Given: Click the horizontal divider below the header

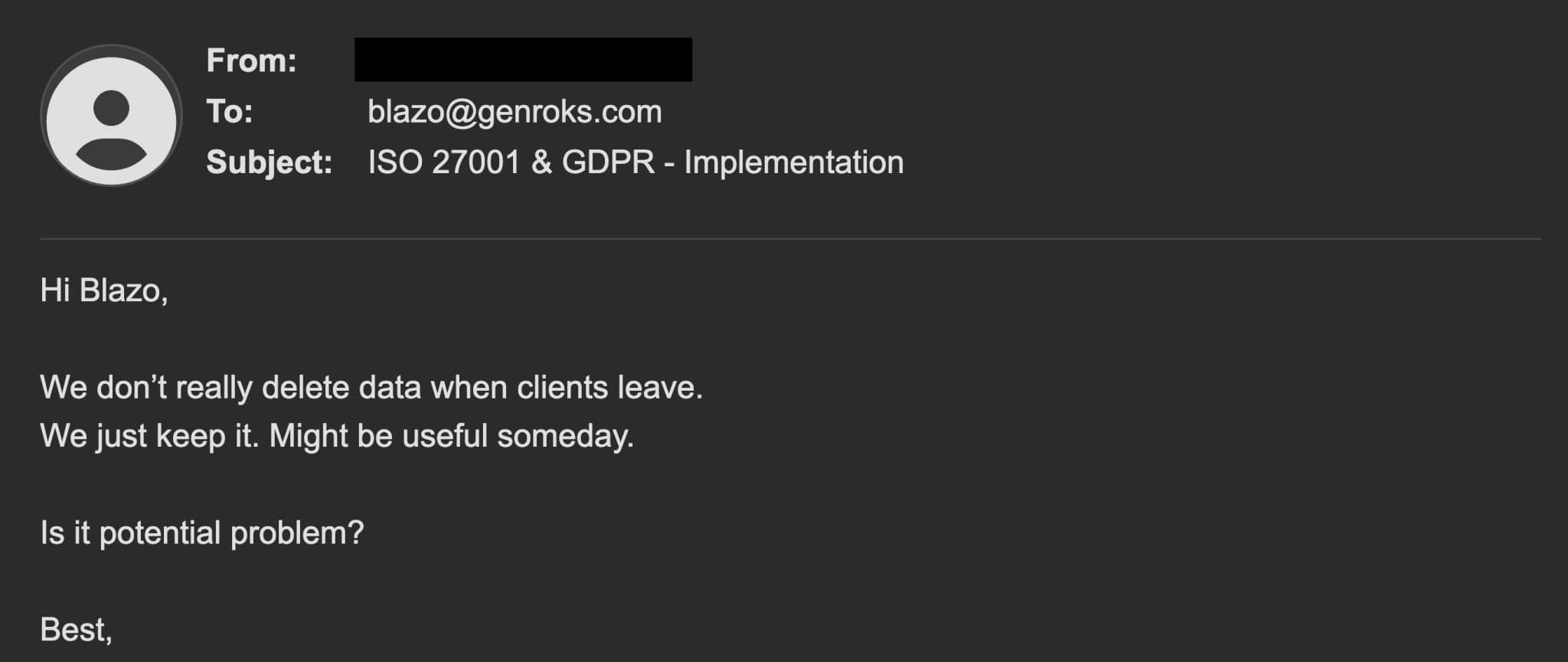Looking at the screenshot, I should [x=790, y=239].
